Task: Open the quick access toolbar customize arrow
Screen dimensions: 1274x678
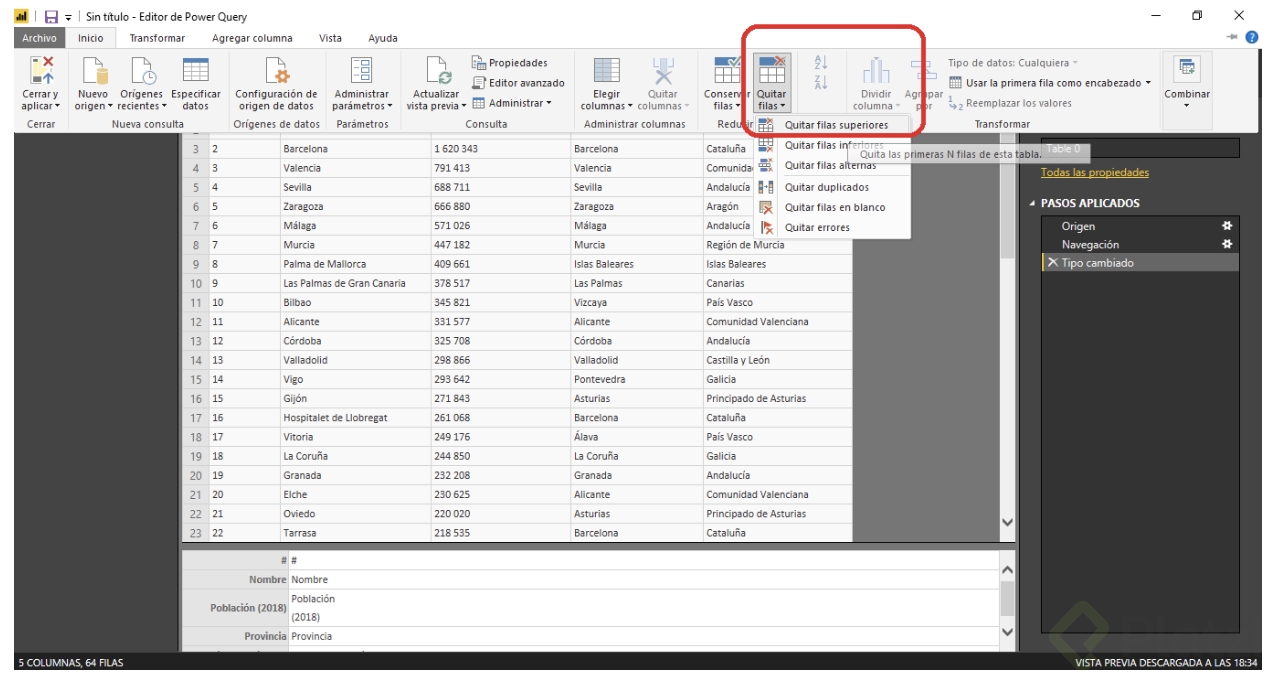Action: pyautogui.click(x=68, y=17)
